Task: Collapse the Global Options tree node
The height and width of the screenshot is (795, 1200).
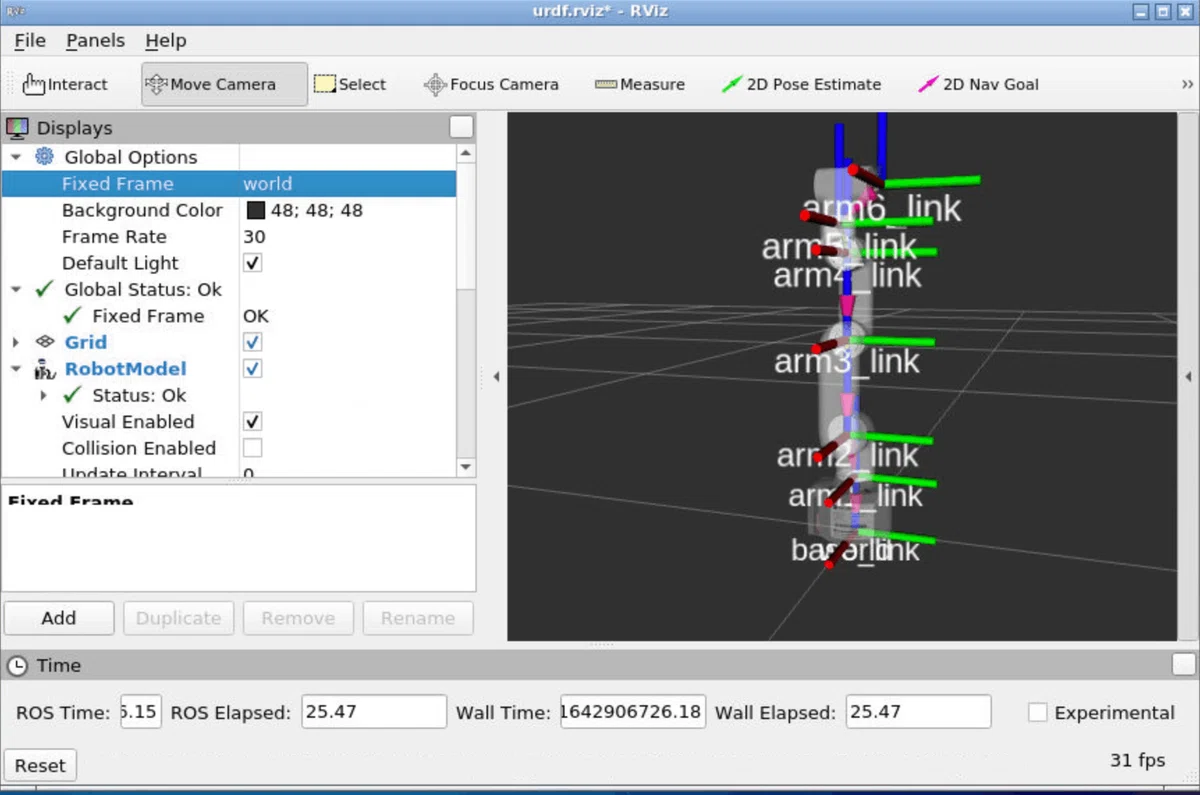Action: [x=16, y=158]
